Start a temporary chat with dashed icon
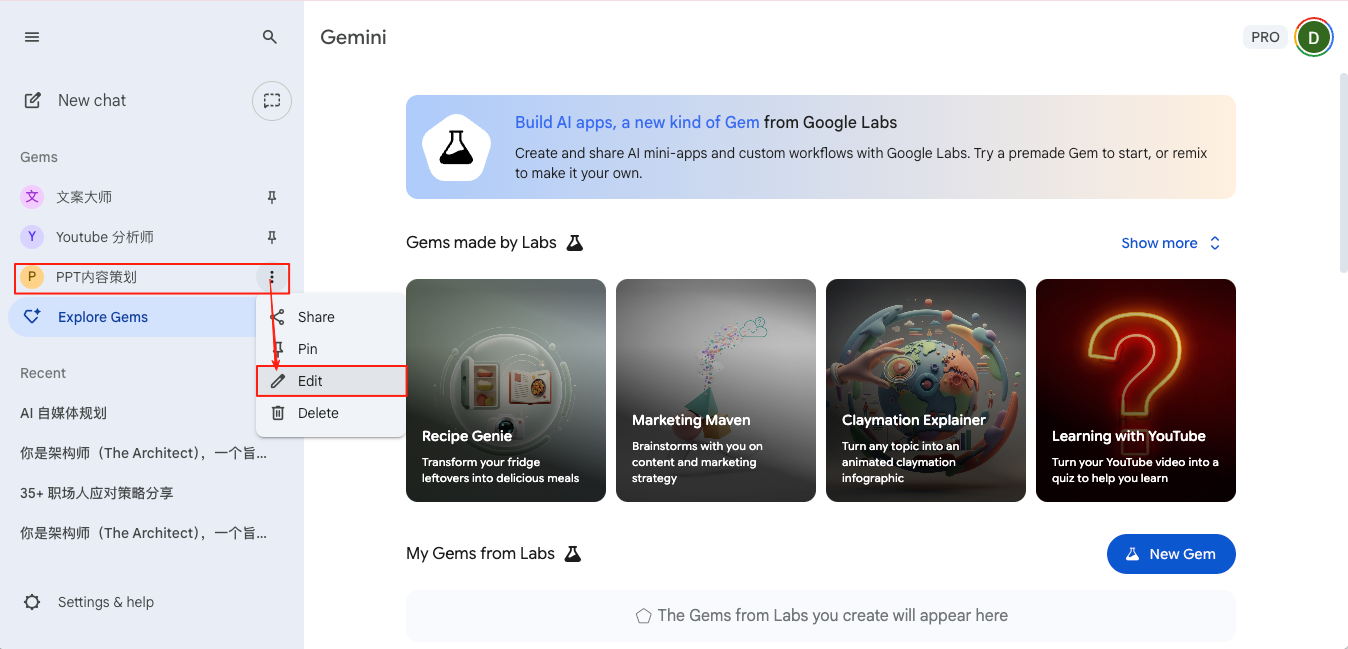Screen dimensions: 1348x649 click(271, 100)
